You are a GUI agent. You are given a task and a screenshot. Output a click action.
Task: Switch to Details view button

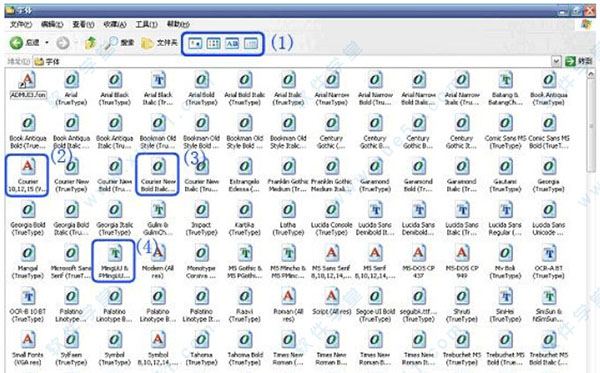point(251,44)
